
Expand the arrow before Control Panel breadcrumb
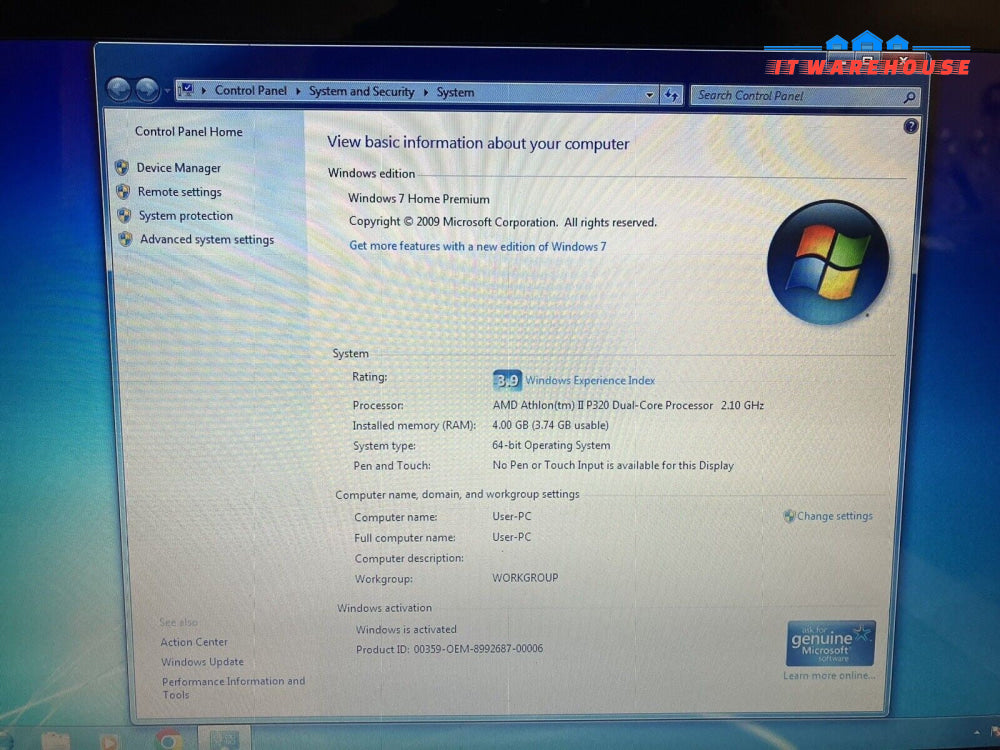pyautogui.click(x=203, y=91)
